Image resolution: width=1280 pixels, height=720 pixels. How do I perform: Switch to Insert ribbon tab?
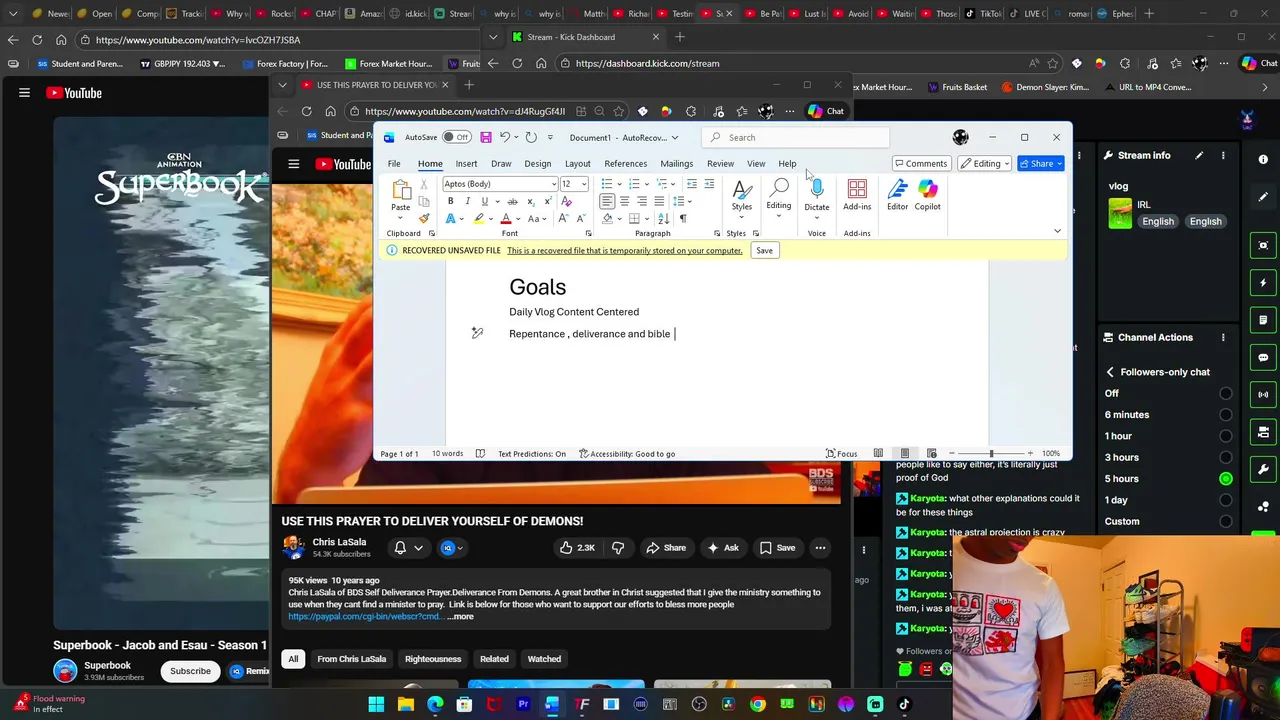(x=466, y=164)
